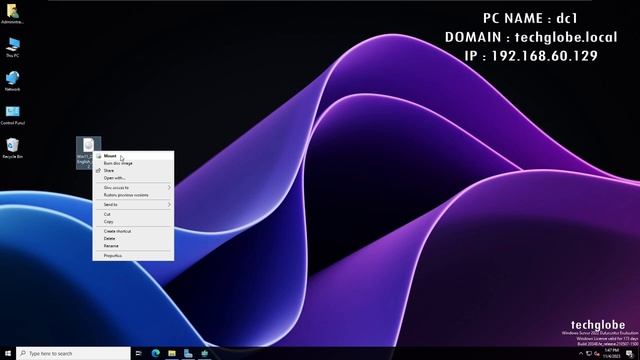Screen dimensions: 640x360
Task: Select Create shortcut in context menu
Action: [133, 231]
